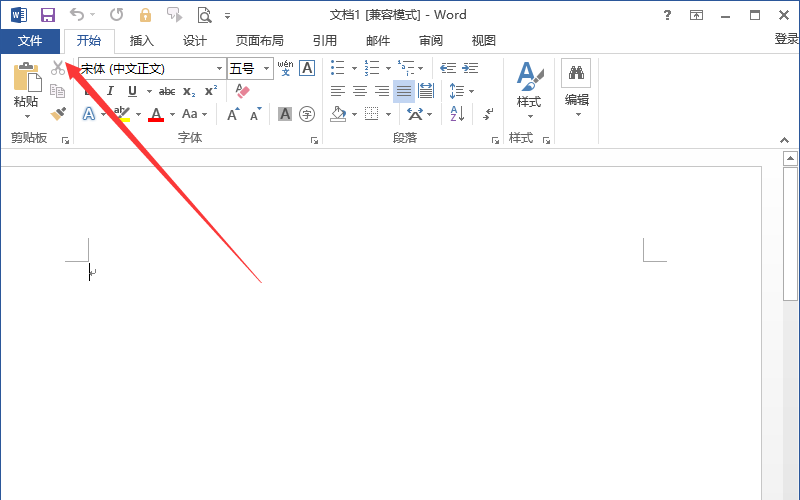Apply yellow text highlight color
Viewport: 800px width, 500px height.
click(x=122, y=114)
